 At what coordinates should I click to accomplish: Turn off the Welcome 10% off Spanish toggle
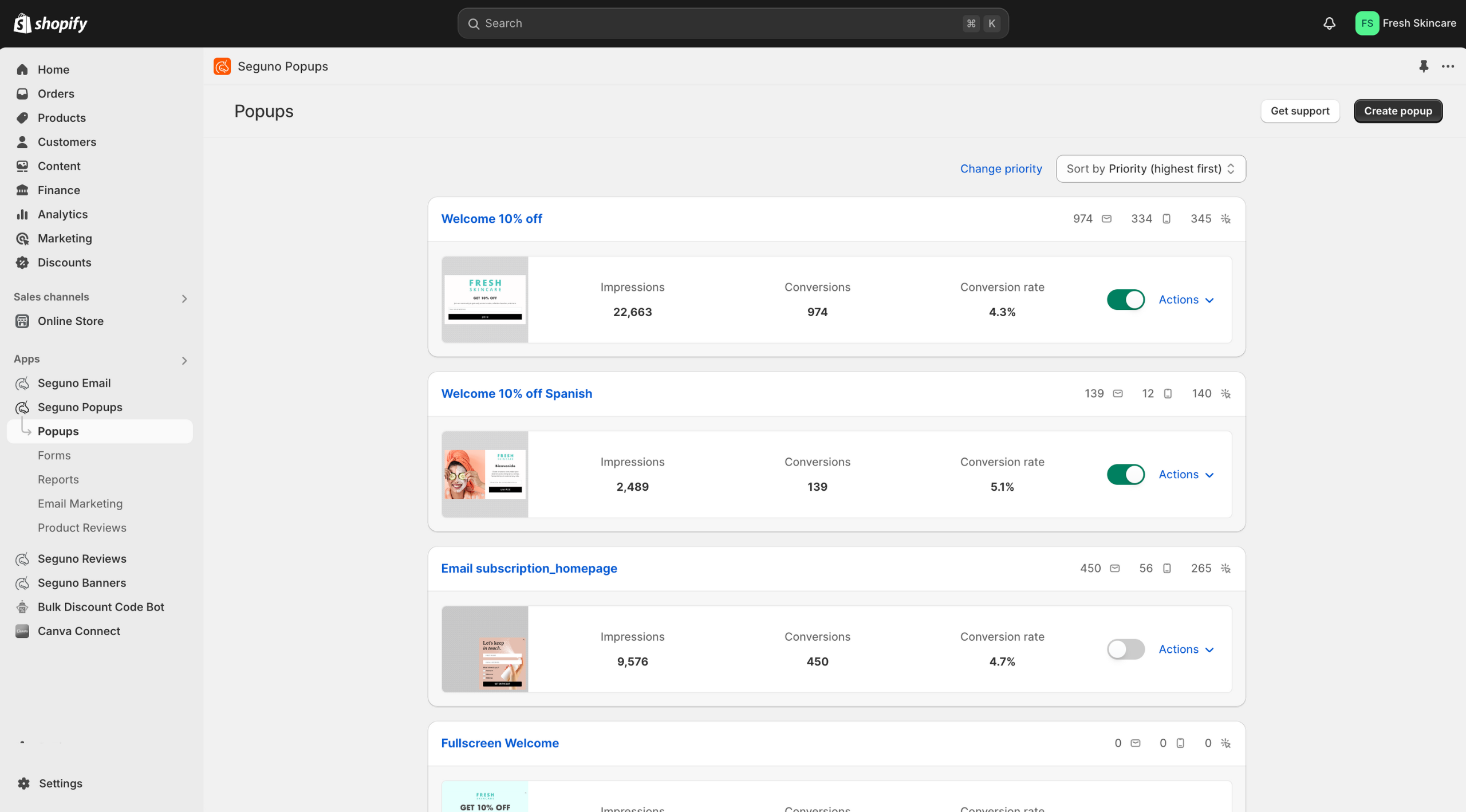point(1125,474)
